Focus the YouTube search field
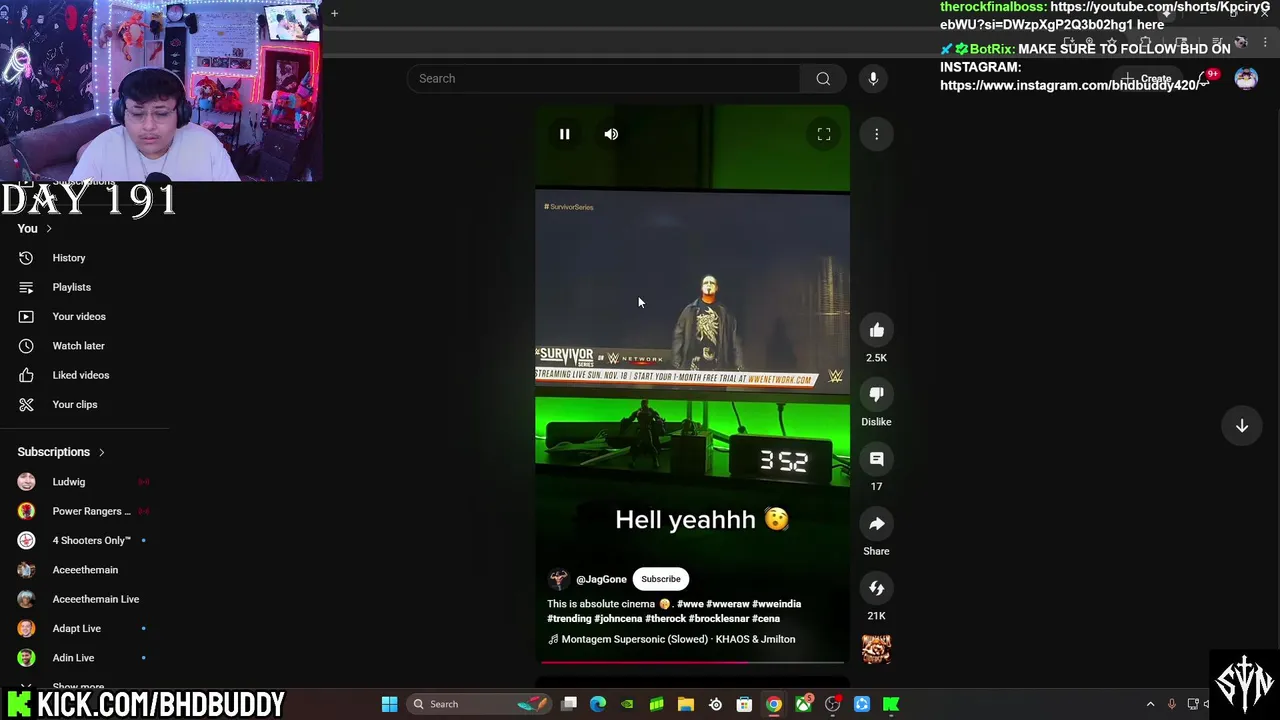The height and width of the screenshot is (720, 1280). tap(603, 78)
